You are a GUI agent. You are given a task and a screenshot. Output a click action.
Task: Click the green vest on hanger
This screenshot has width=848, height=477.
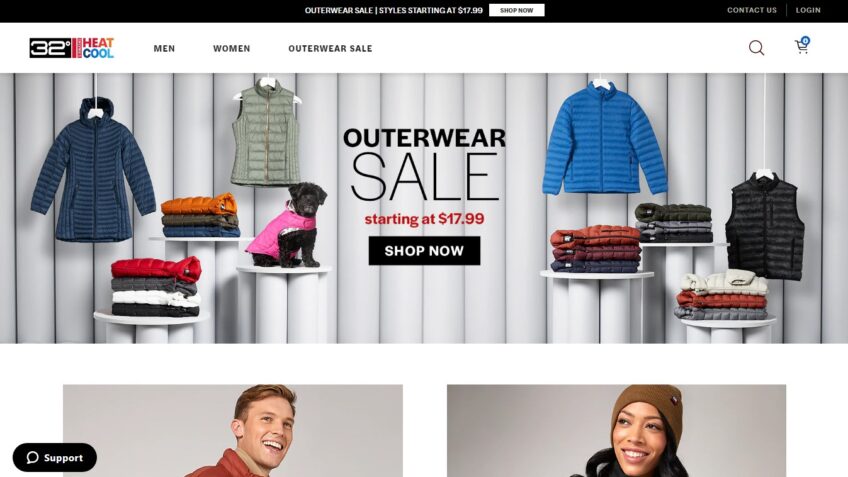click(x=266, y=133)
